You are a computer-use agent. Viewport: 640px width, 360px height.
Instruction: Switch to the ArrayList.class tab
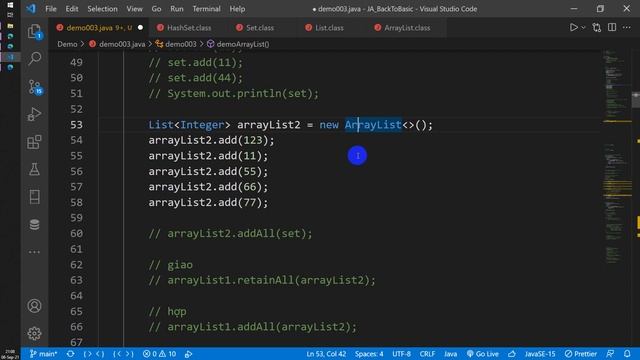tap(407, 28)
